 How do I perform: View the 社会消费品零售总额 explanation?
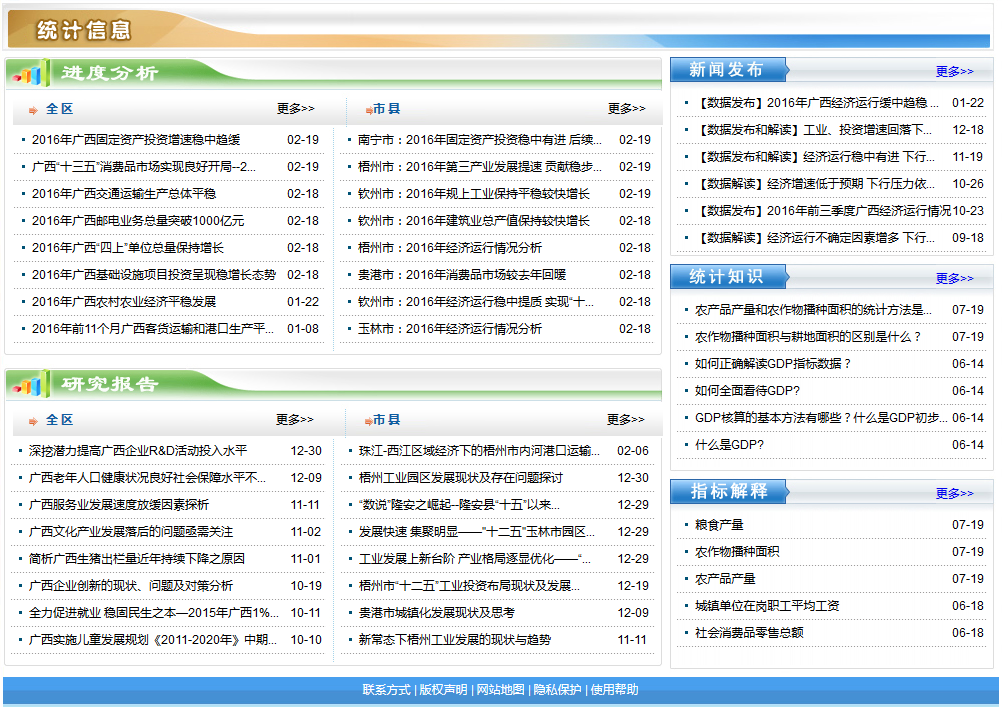750,632
